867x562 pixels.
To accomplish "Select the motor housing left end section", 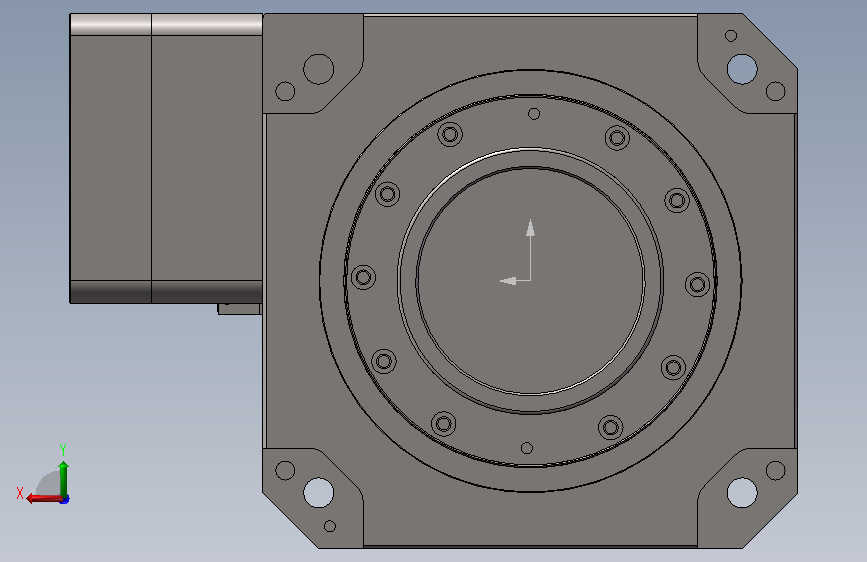I will tap(111, 158).
